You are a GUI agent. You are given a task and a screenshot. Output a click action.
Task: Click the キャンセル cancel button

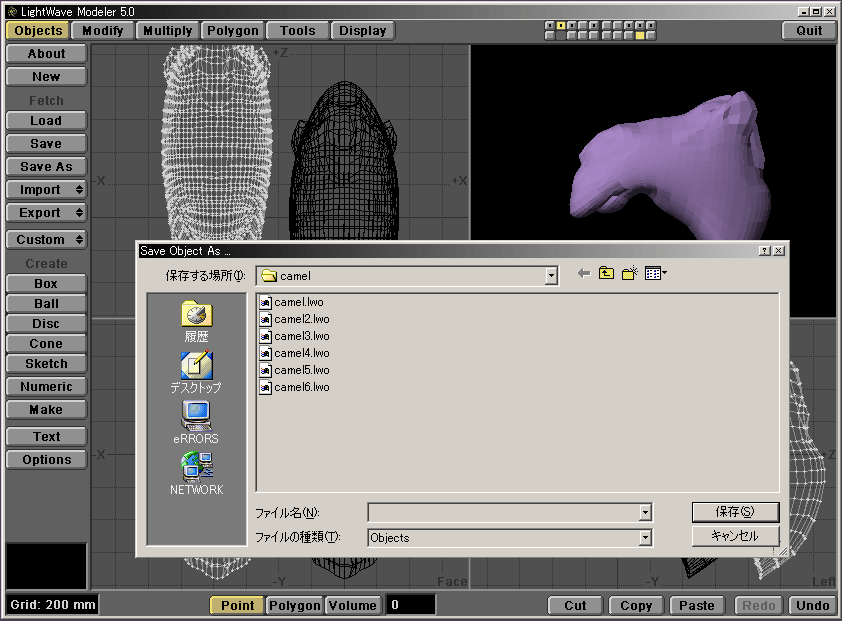tap(735, 536)
